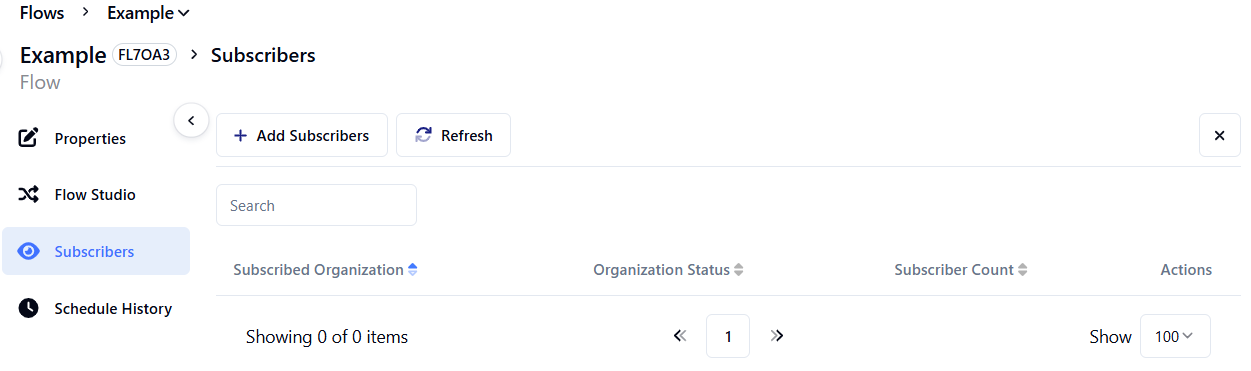Screen dimensions: 1251x371
Task: Click the Schedule History clock icon
Action: point(29,308)
